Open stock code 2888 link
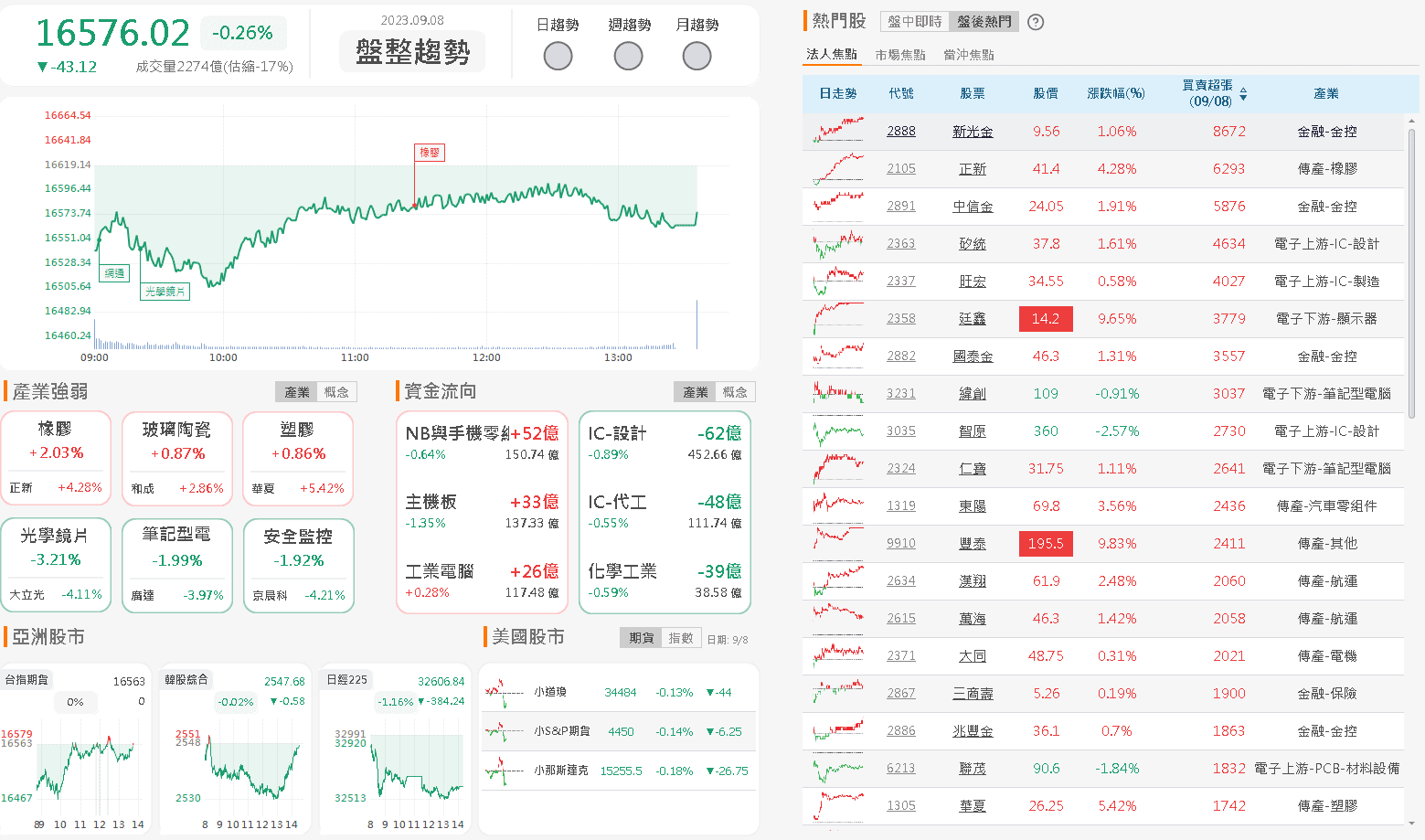Viewport: 1425px width, 840px height. point(901,132)
